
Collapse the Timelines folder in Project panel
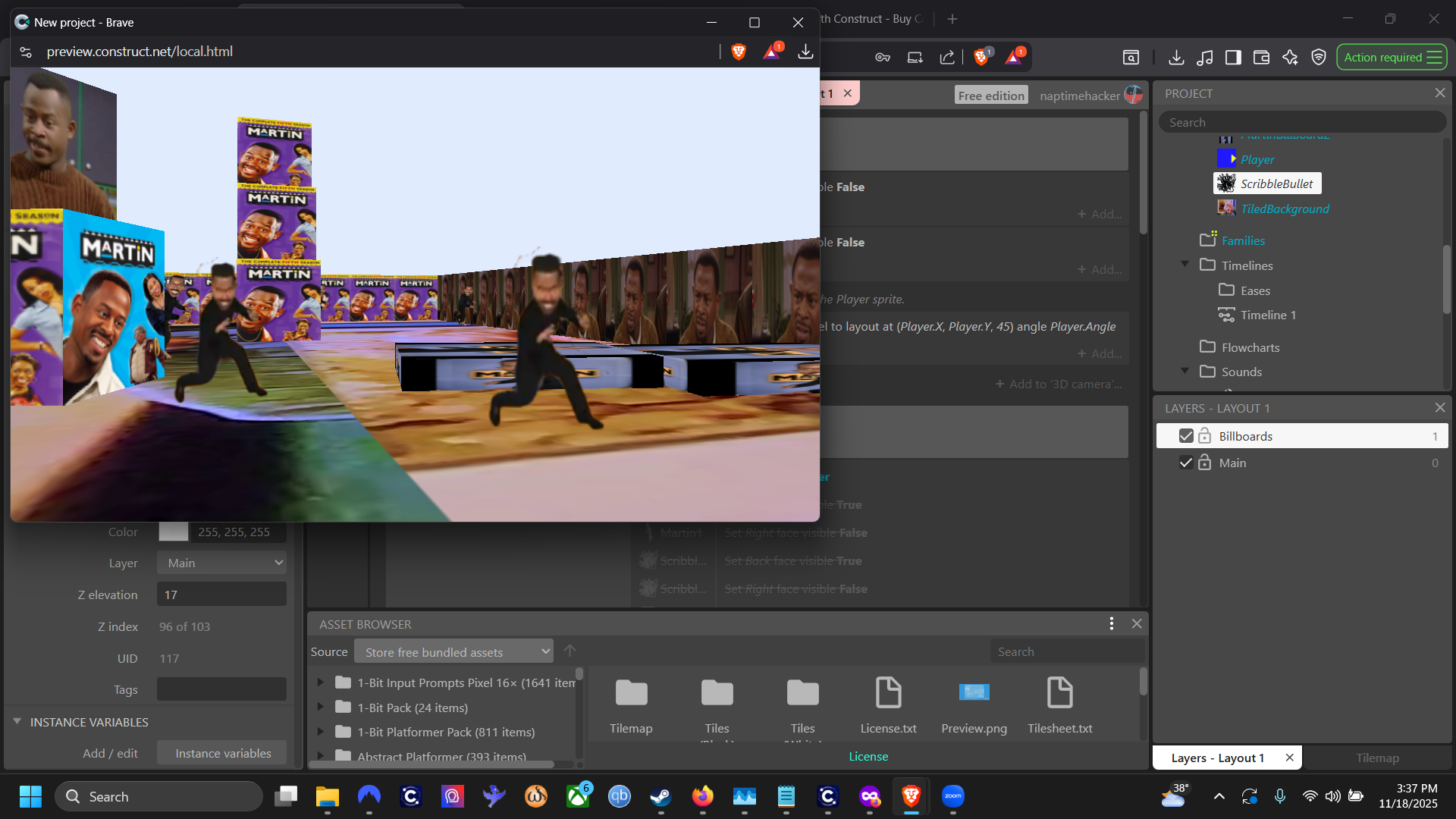pyautogui.click(x=1185, y=265)
